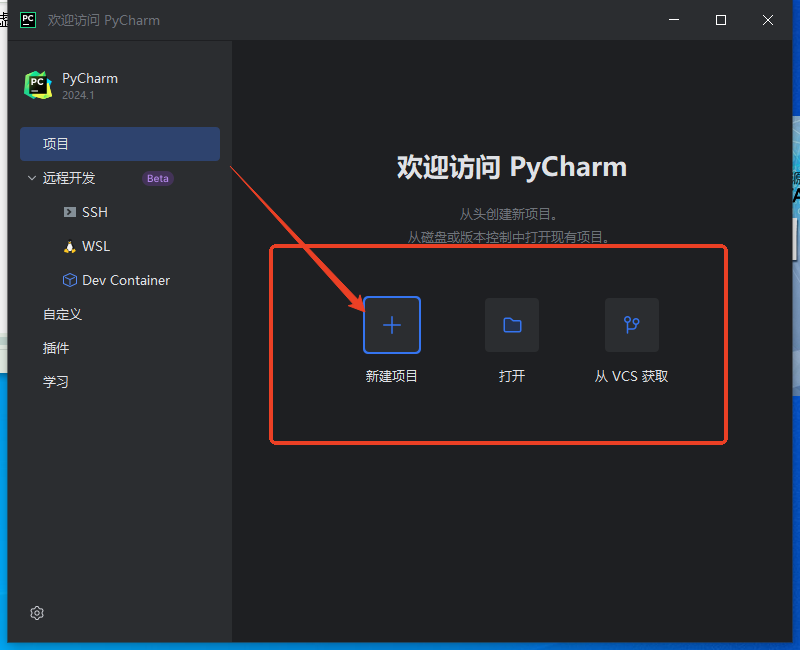Viewport: 800px width, 650px height.
Task: Select the 项目 tab in the sidebar
Action: (120, 144)
